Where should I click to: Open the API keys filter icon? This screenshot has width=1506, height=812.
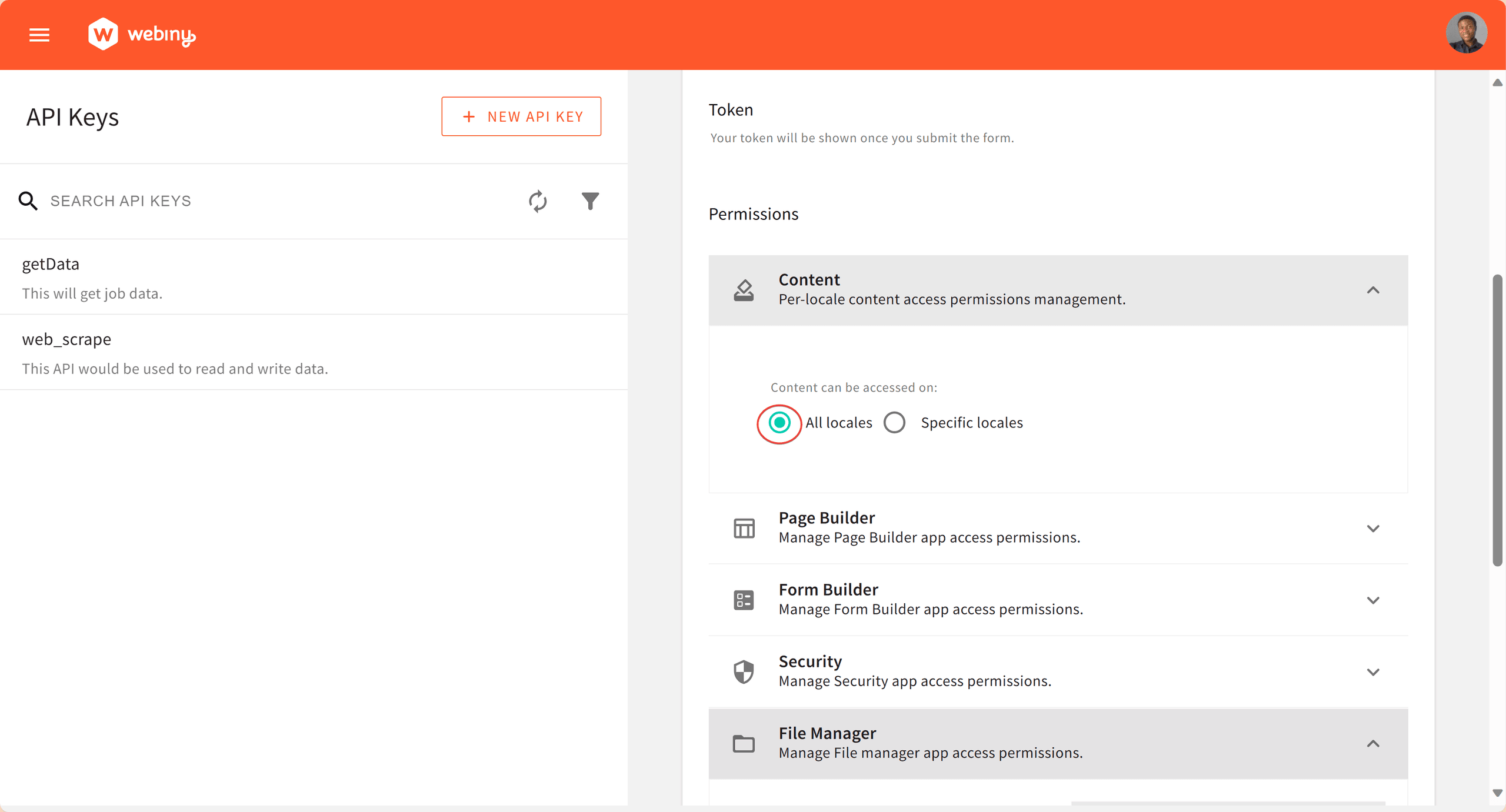(x=589, y=201)
